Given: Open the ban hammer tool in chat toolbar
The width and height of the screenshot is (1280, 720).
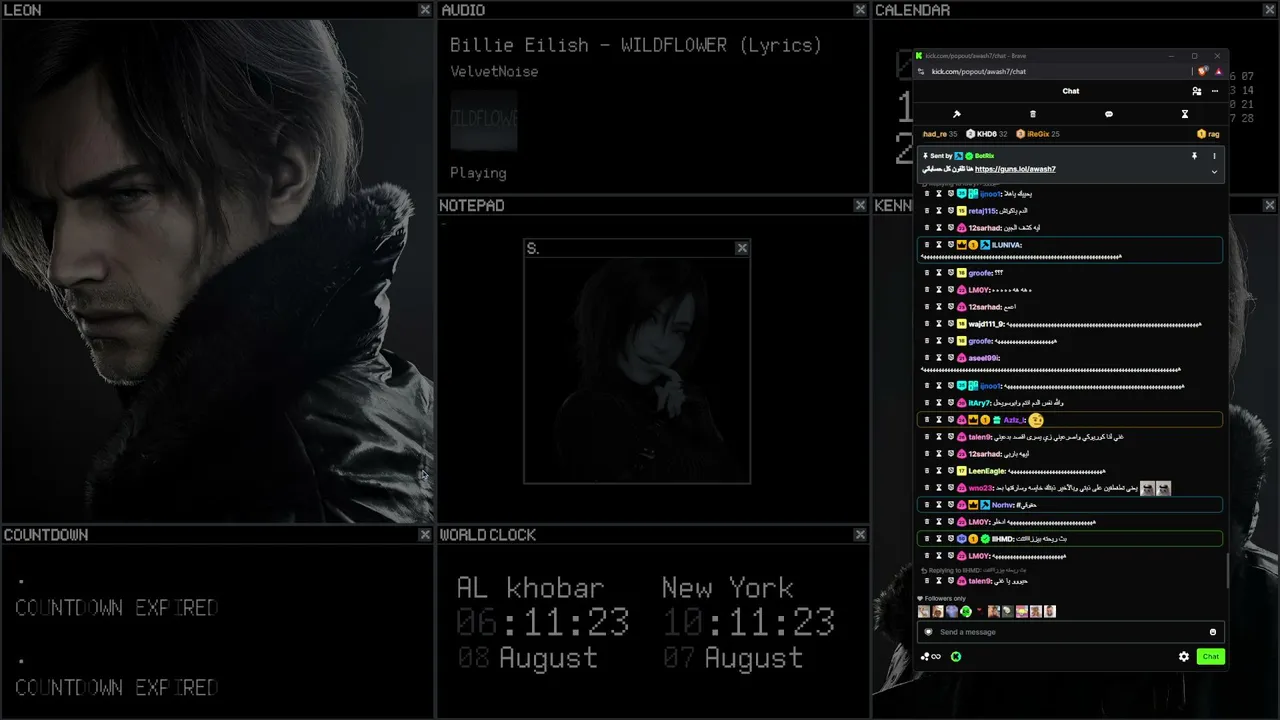Looking at the screenshot, I should point(957,114).
